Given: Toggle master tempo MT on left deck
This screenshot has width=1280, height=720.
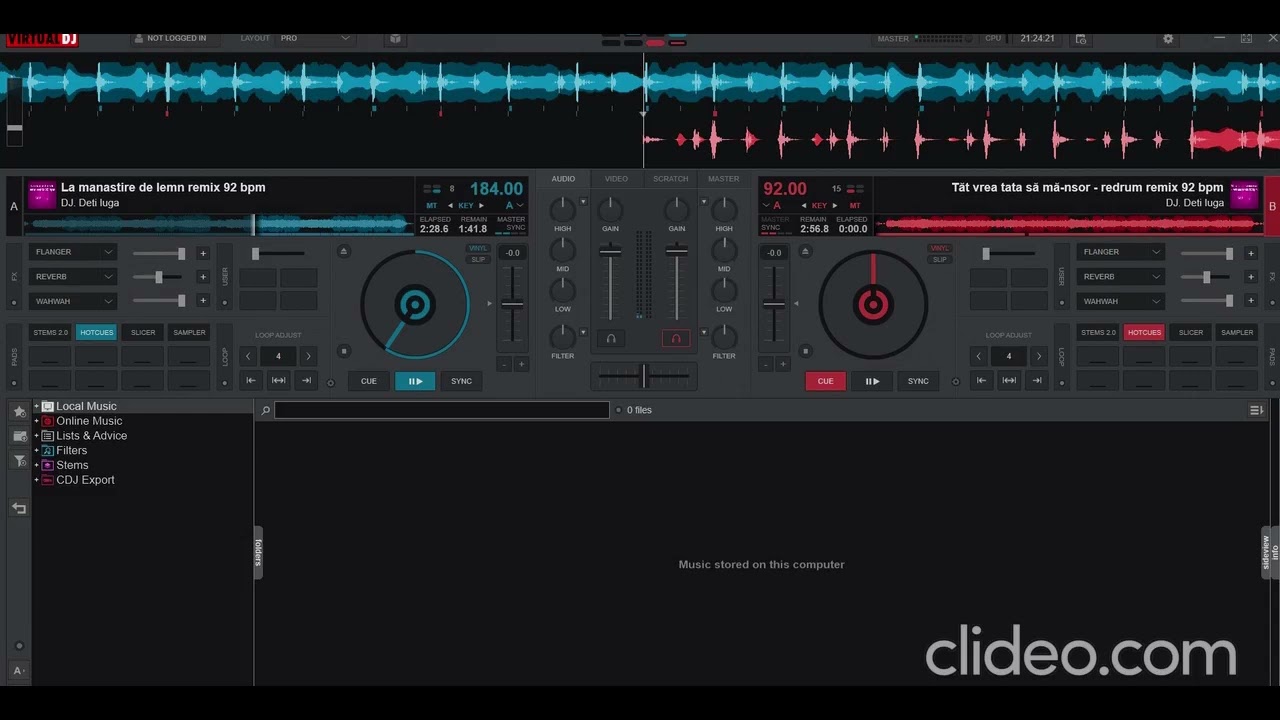Looking at the screenshot, I should click(x=432, y=205).
